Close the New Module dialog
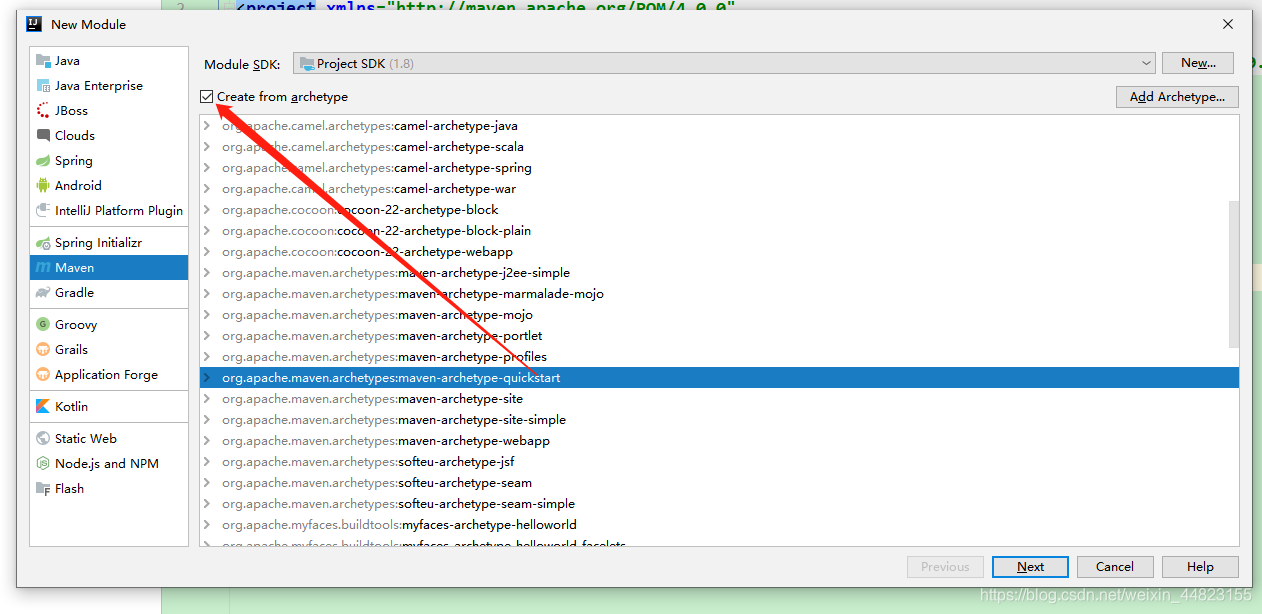This screenshot has height=614, width=1262. pyautogui.click(x=1228, y=24)
